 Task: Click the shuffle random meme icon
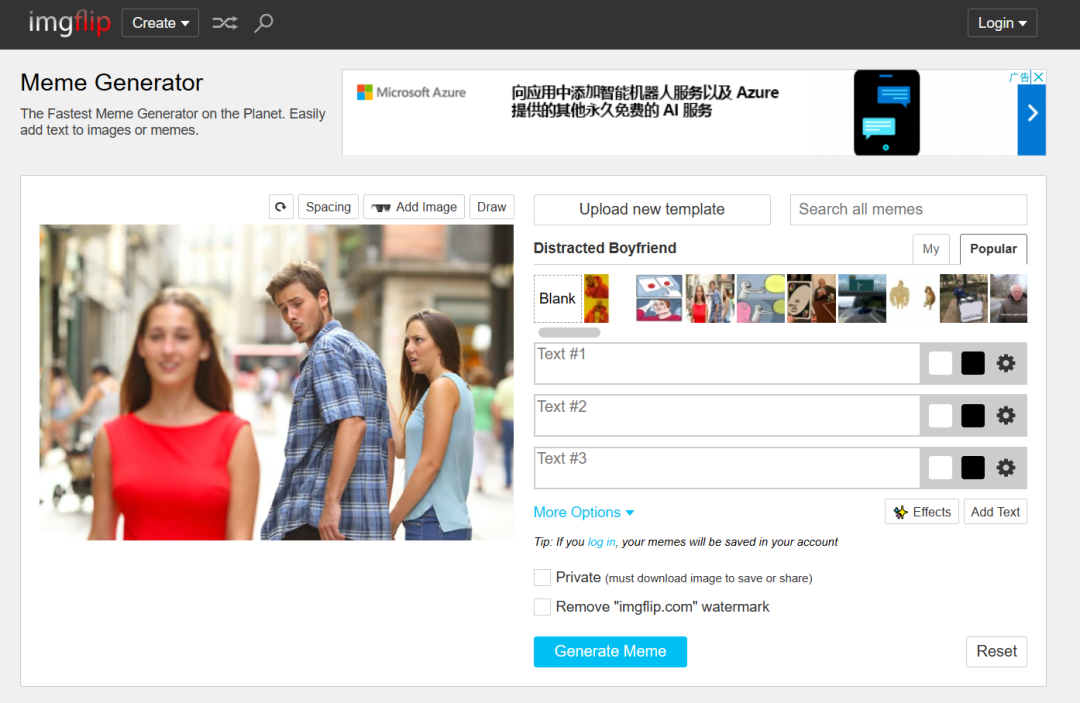click(225, 23)
